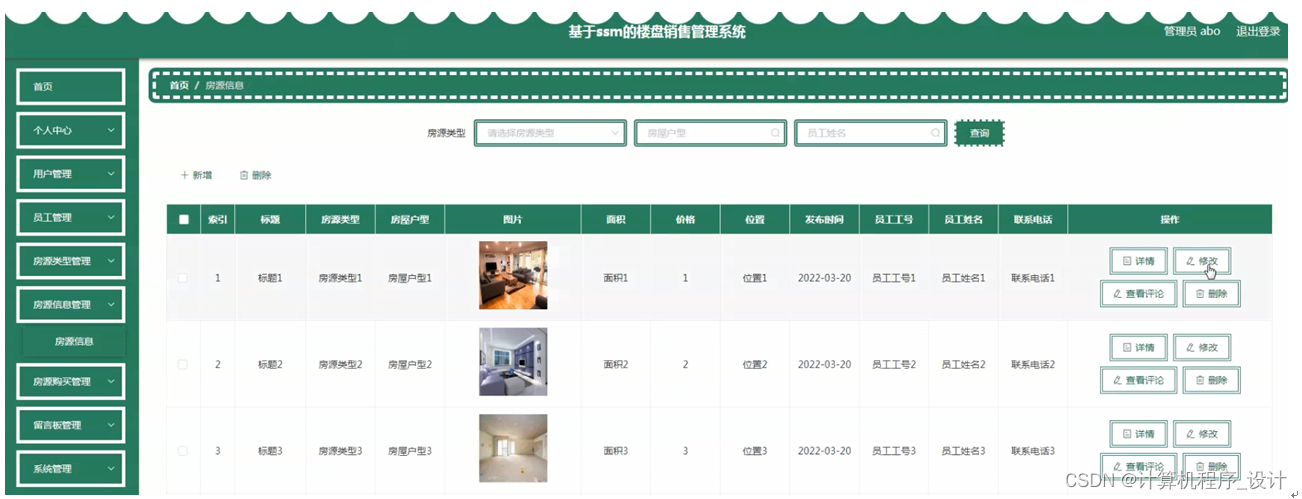
Task: Click the 删除 button above the table
Action: [x=256, y=175]
